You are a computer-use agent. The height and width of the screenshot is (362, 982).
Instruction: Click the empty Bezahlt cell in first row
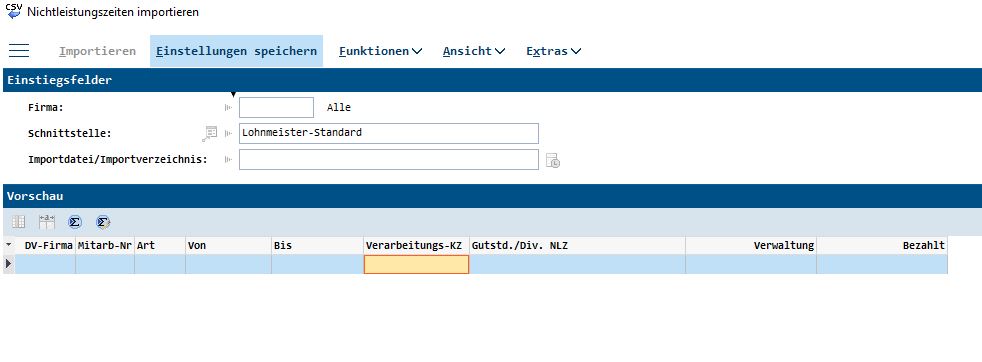[882, 264]
